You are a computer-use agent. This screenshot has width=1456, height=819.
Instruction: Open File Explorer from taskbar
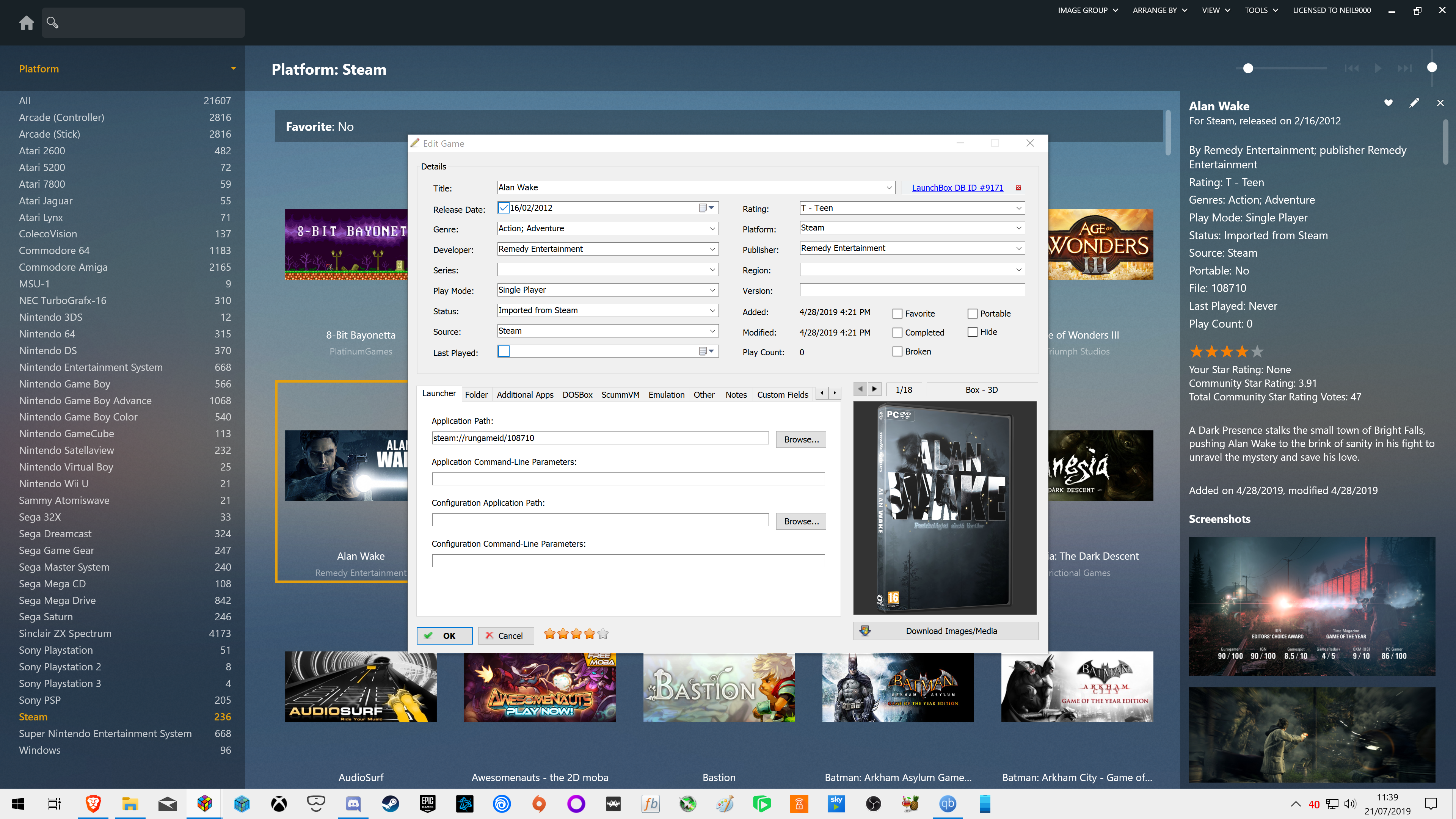coord(130,803)
